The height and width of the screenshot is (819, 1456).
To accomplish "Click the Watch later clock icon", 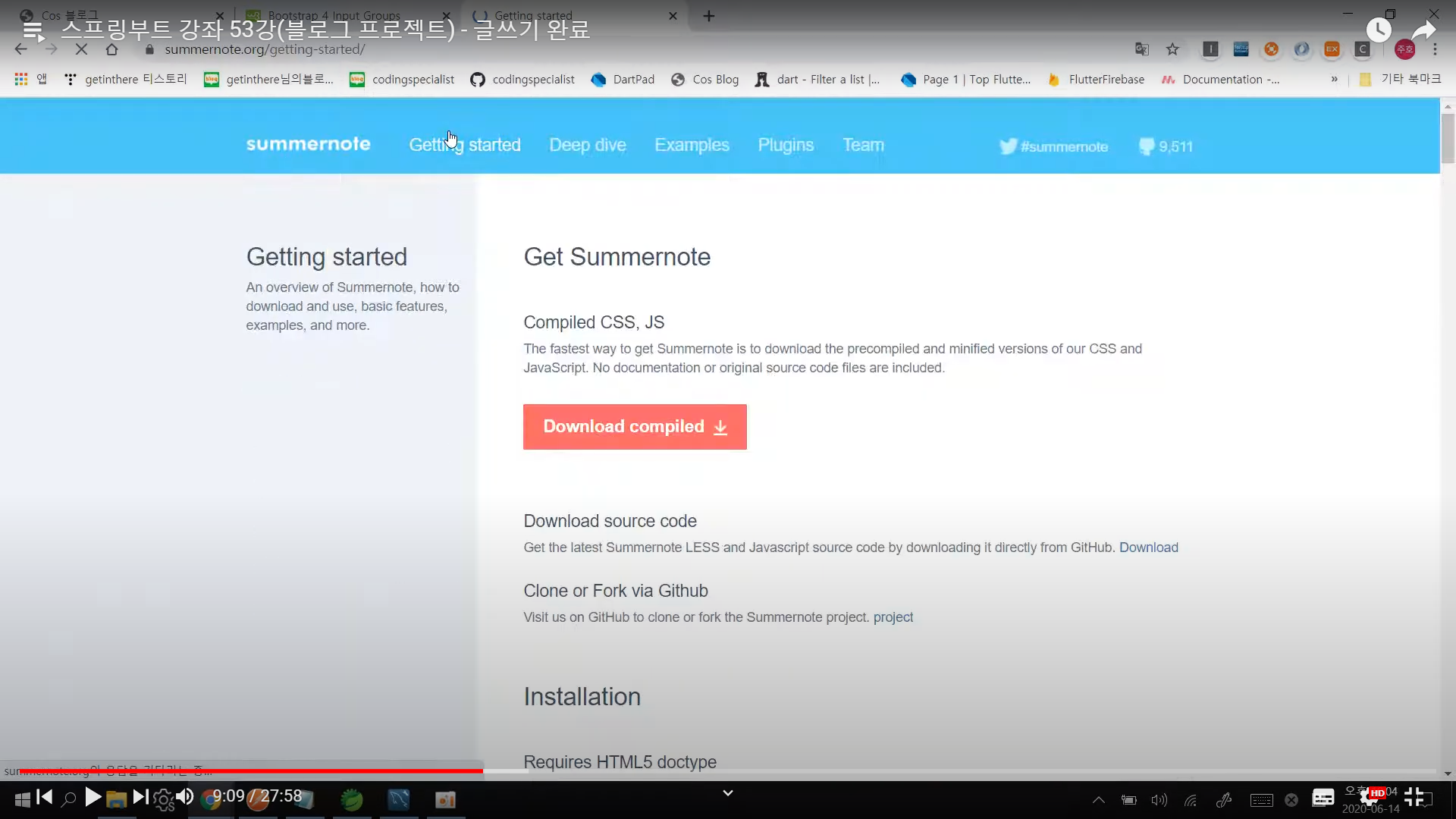I will click(1379, 30).
